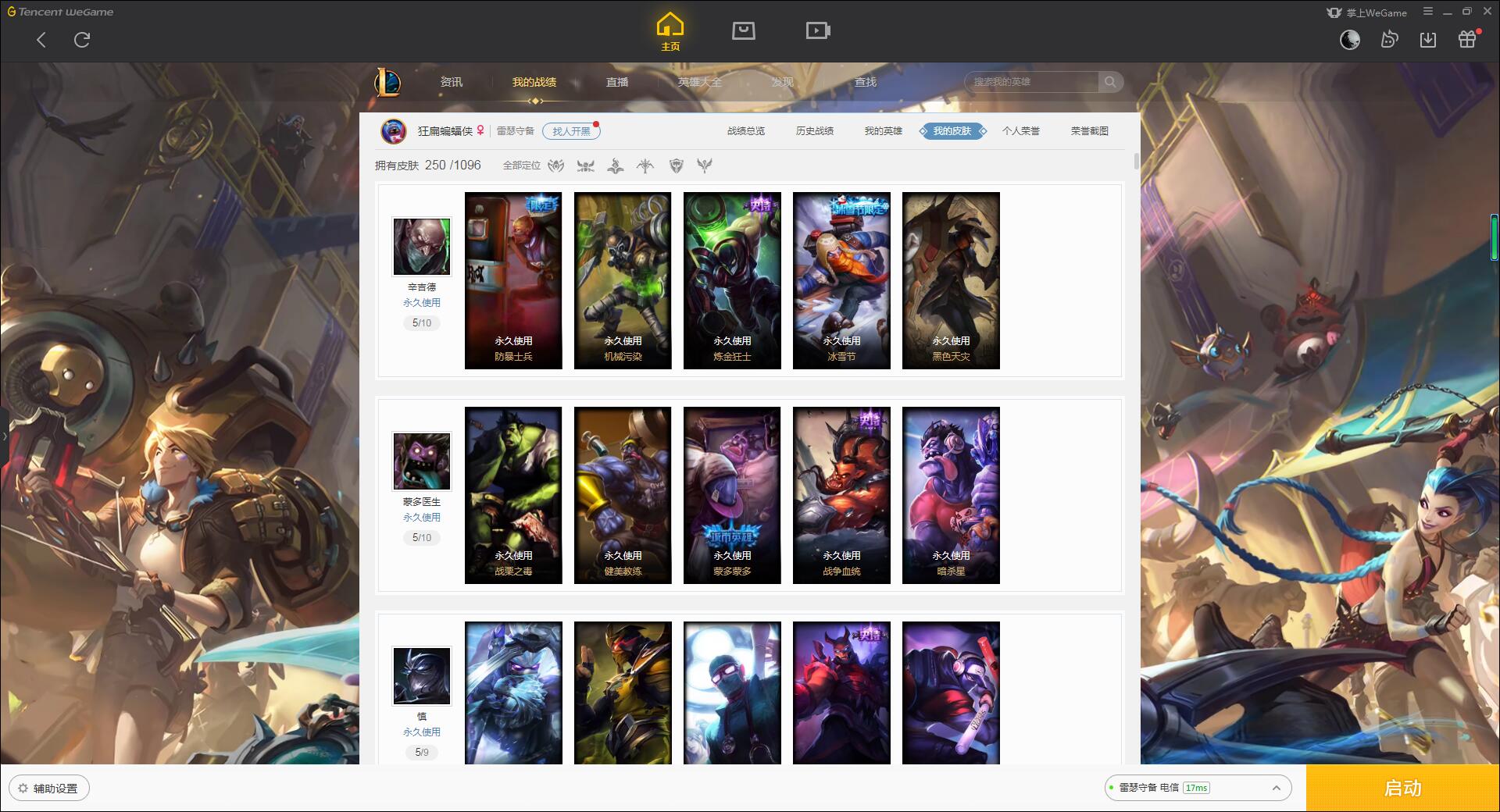Viewport: 1500px width, 812px height.
Task: Click the 17ms latency indicator
Action: click(x=1196, y=788)
